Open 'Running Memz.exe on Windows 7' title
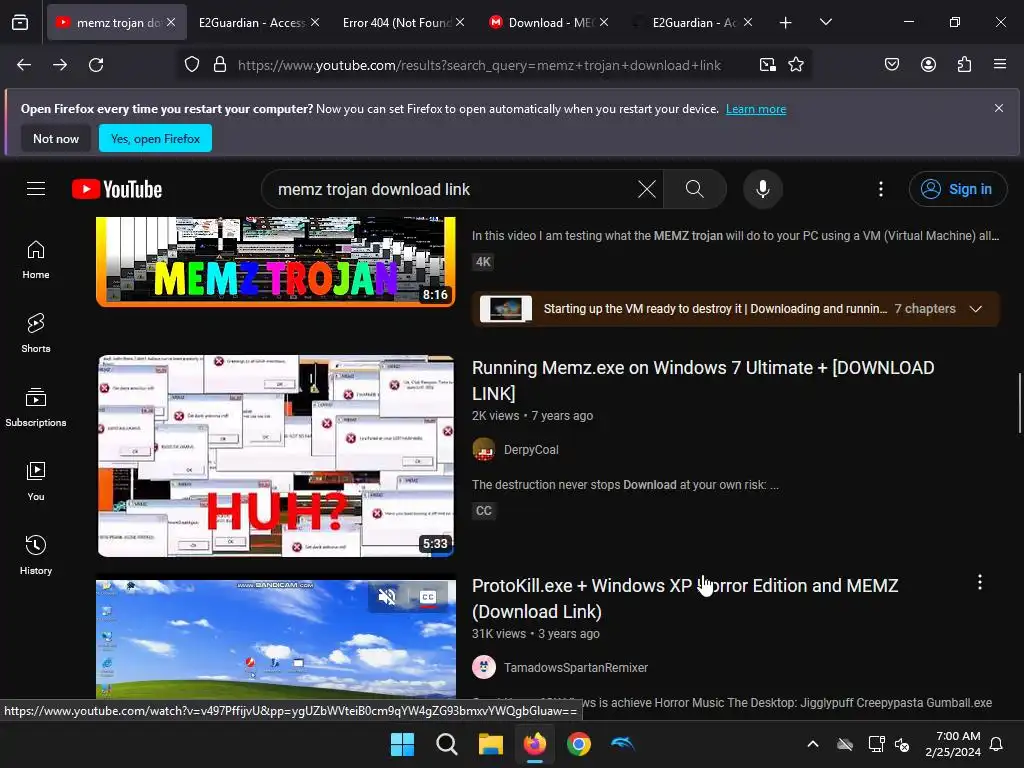 click(x=703, y=380)
